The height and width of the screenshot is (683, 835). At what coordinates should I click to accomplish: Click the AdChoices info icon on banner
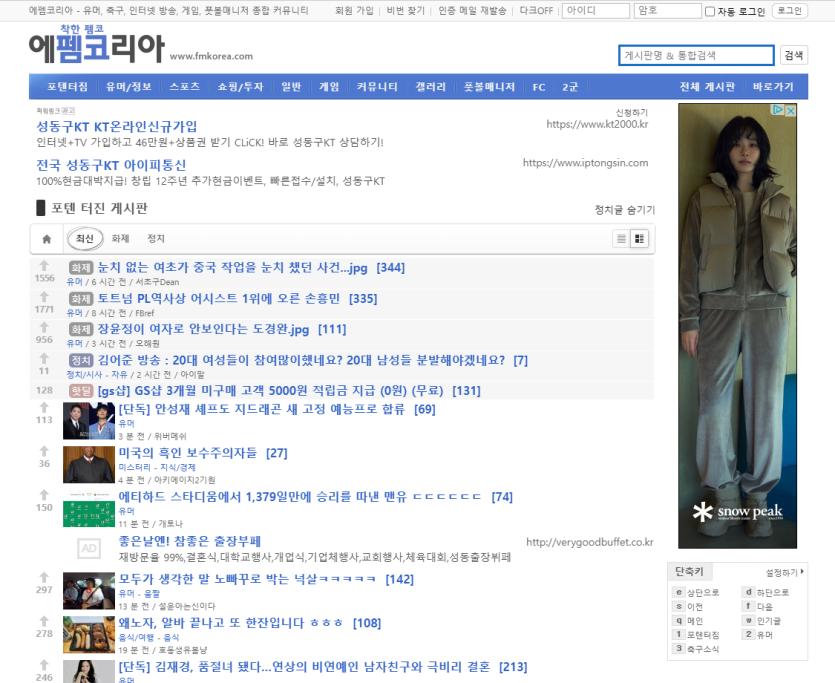click(x=780, y=109)
